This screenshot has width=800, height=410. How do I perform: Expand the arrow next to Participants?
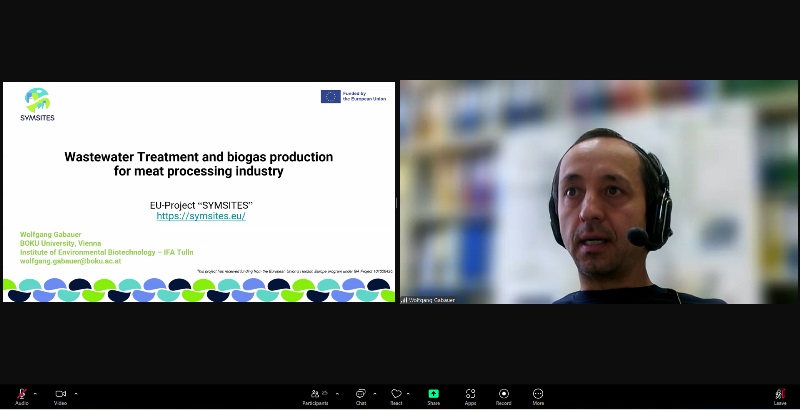(337, 394)
